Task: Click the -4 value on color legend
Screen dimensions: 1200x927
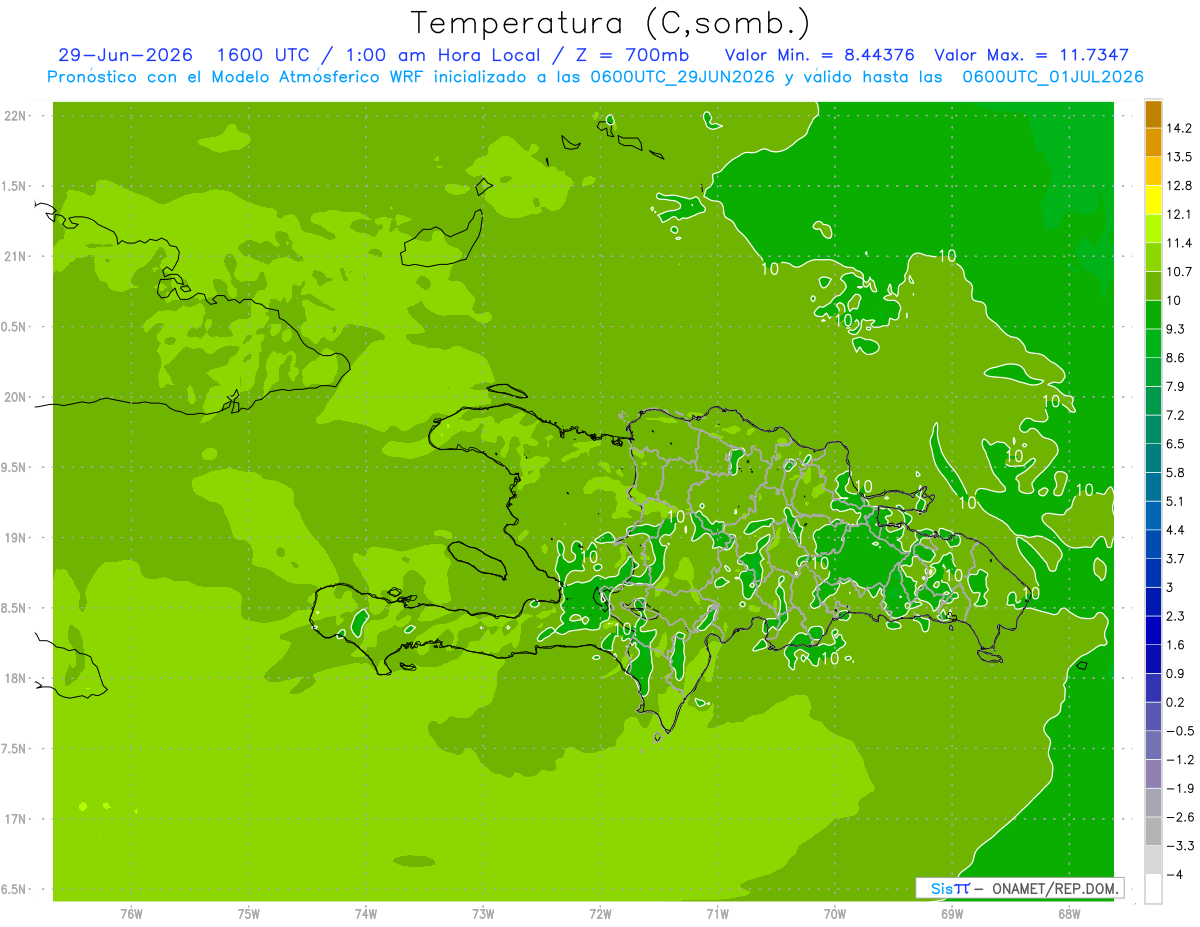Action: pyautogui.click(x=1174, y=875)
